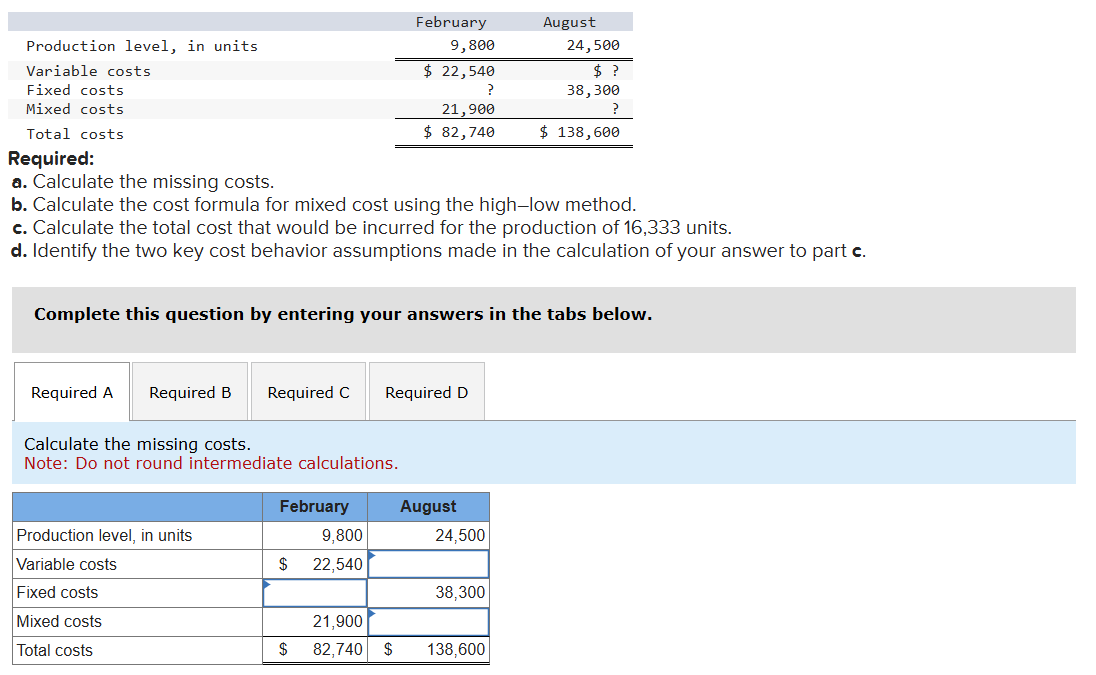Open the Required D tab

point(426,391)
